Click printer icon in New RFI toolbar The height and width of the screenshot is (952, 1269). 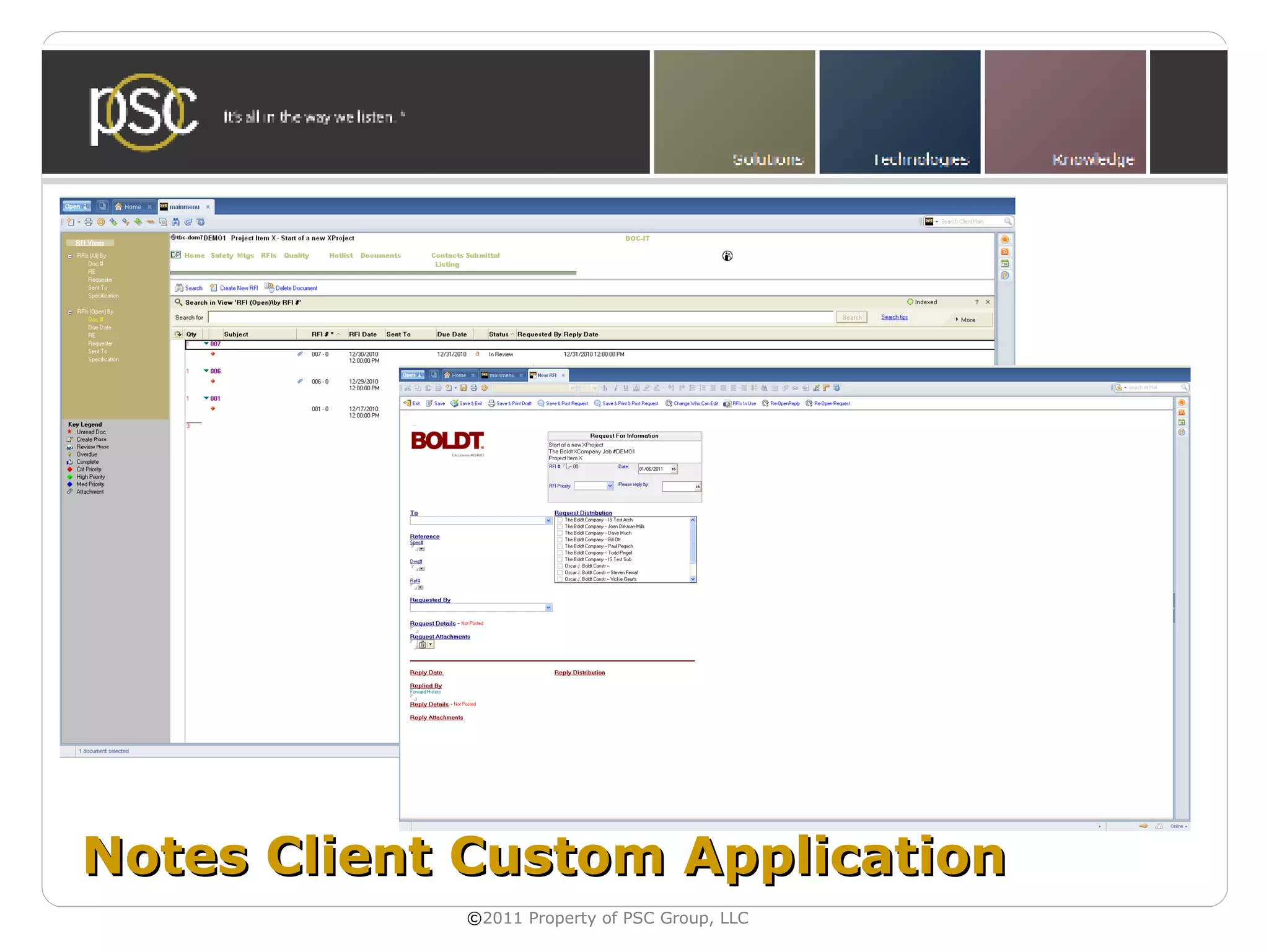[474, 388]
